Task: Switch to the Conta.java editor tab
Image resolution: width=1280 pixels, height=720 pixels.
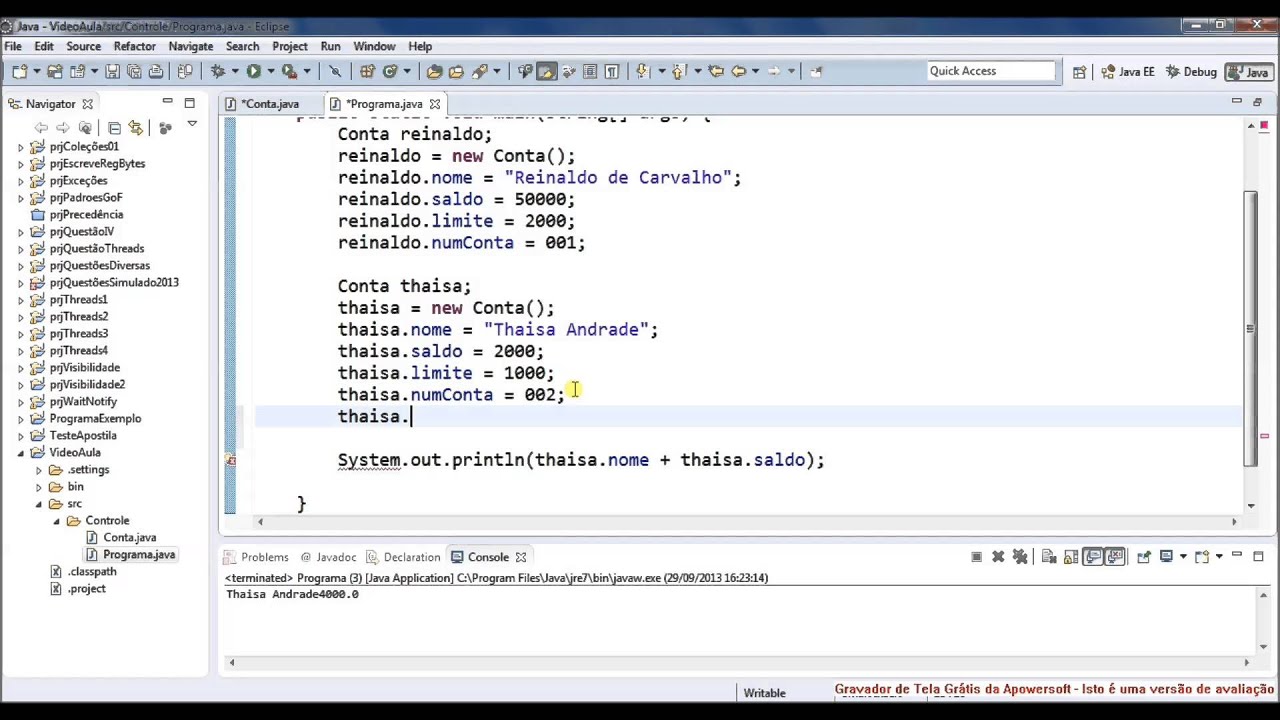Action: [x=270, y=104]
